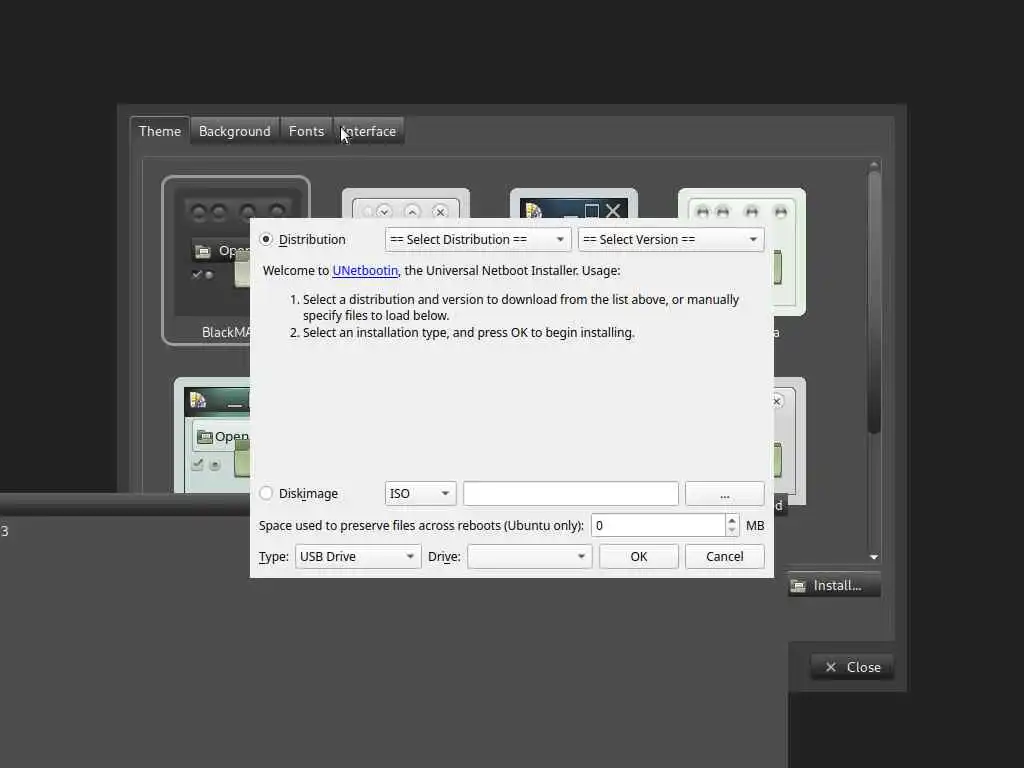Choose the second theme thumbnail in top row

point(406,203)
